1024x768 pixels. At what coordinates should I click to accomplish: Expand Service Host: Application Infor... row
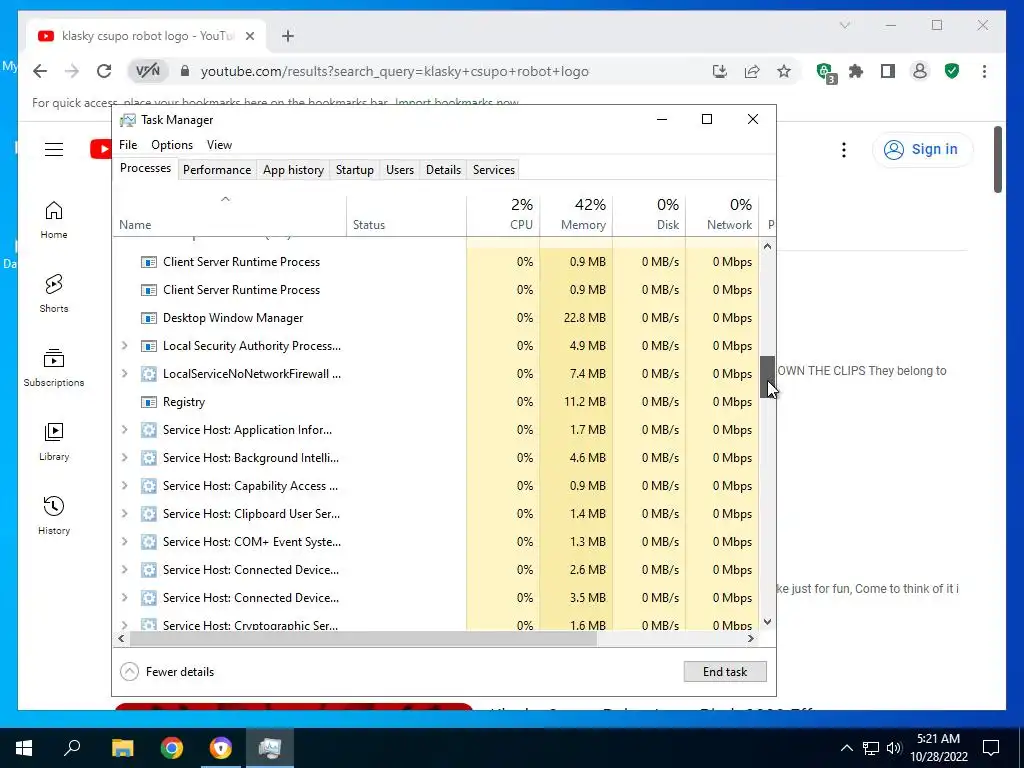125,430
